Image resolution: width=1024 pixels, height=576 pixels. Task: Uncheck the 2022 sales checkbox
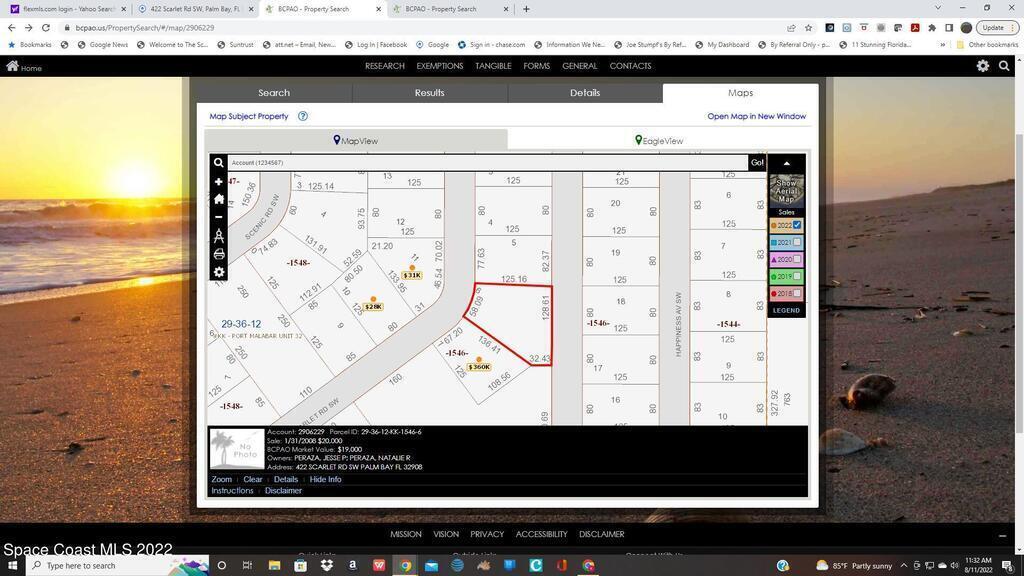click(x=797, y=225)
